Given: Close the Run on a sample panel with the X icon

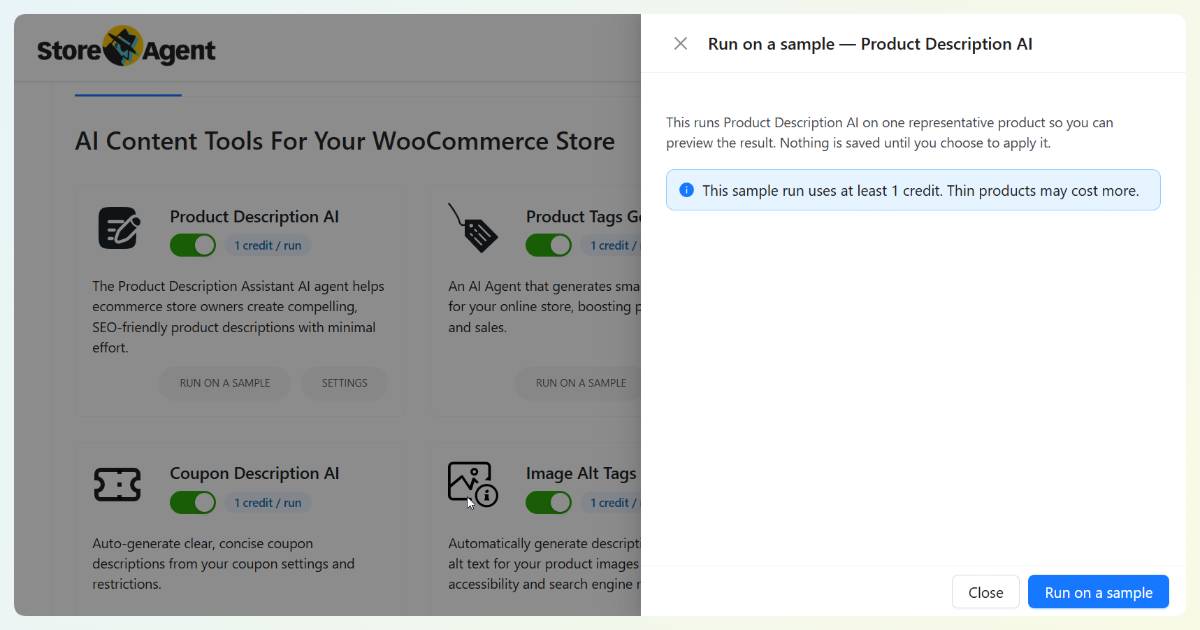Looking at the screenshot, I should coord(680,44).
